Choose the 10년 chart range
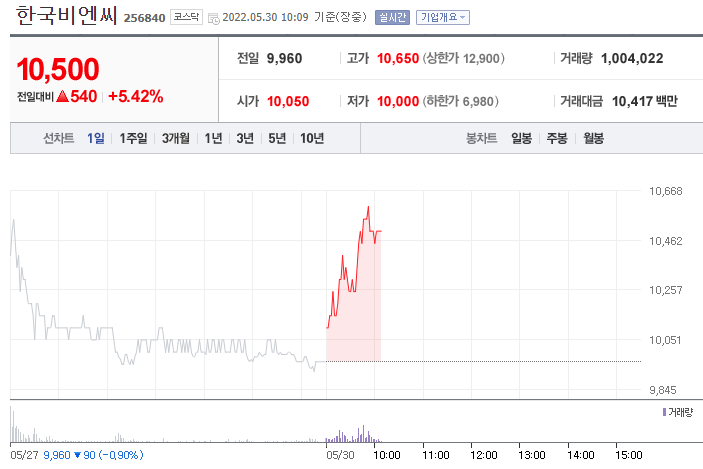The width and height of the screenshot is (703, 469). point(312,138)
